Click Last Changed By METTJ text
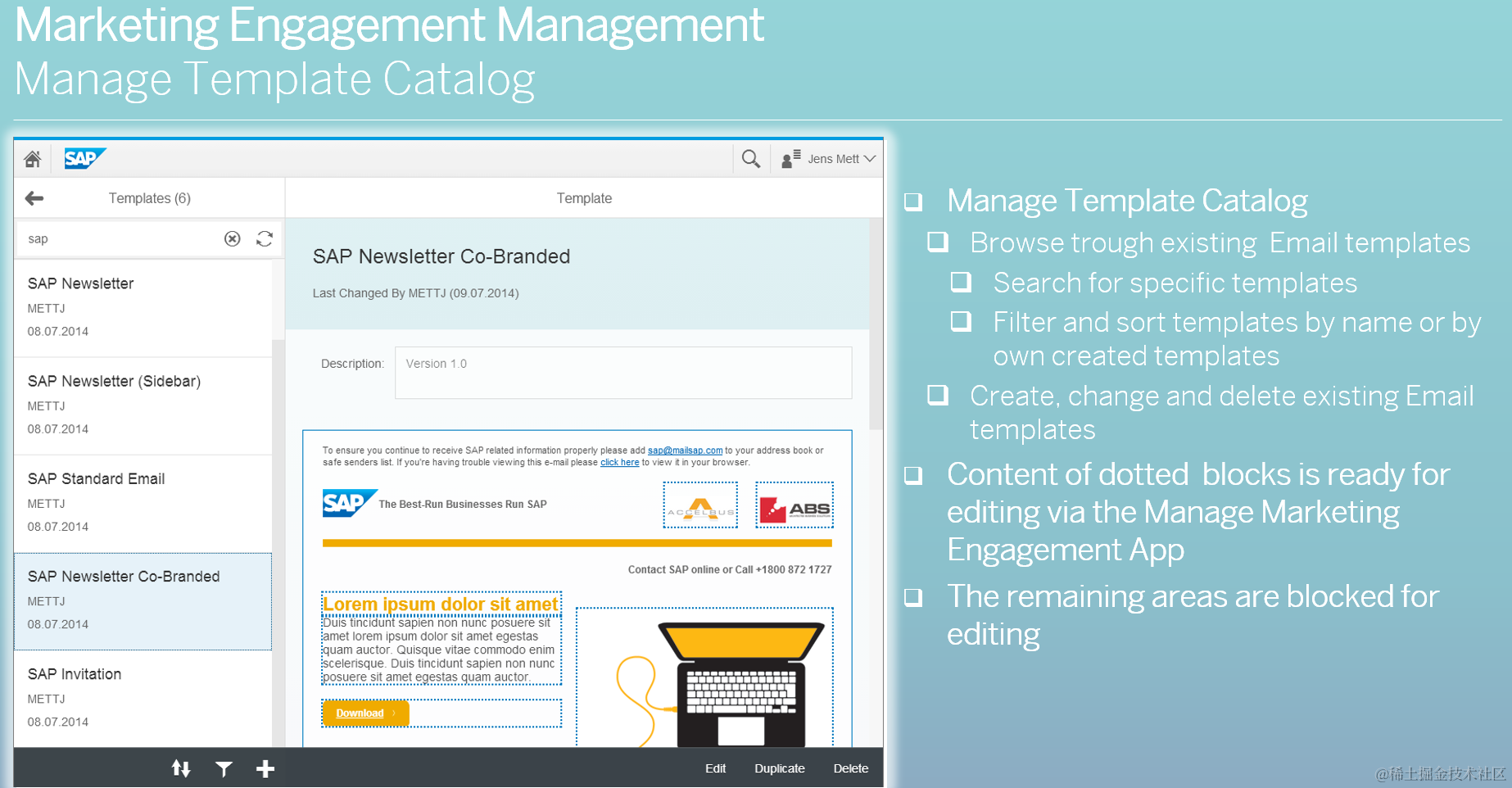This screenshot has width=1512, height=788. (415, 293)
